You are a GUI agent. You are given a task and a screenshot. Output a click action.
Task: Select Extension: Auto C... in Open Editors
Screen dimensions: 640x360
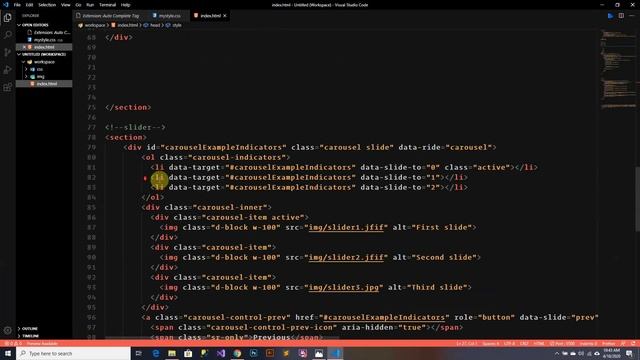[52, 32]
